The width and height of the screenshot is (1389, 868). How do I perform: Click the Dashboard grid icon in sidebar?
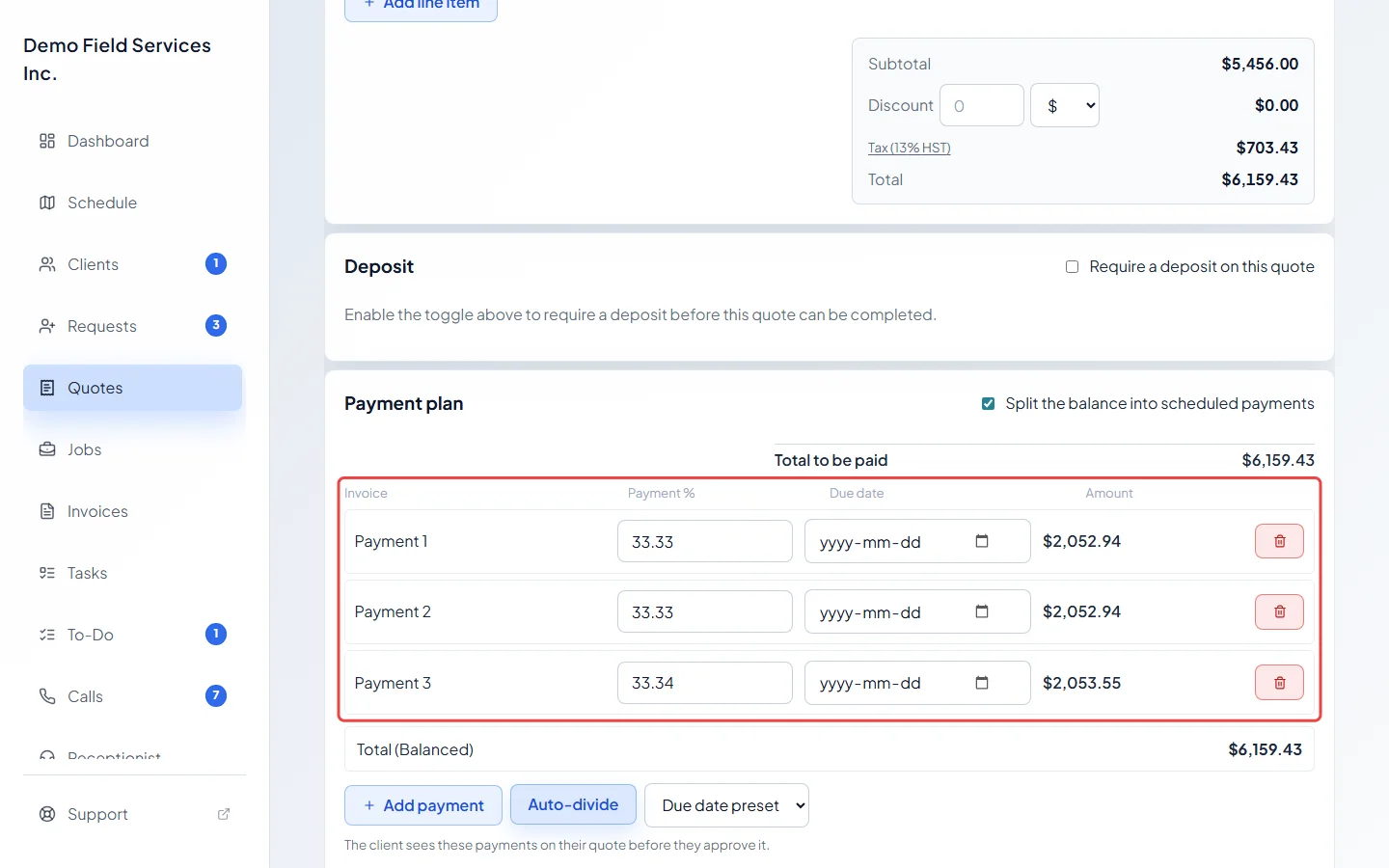pyautogui.click(x=47, y=141)
